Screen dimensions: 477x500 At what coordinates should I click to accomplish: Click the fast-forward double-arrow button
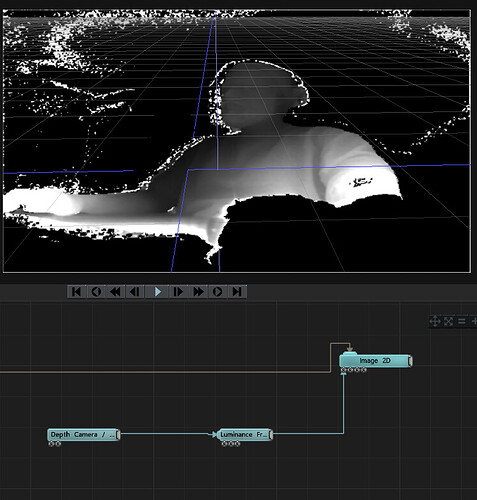pyautogui.click(x=198, y=292)
